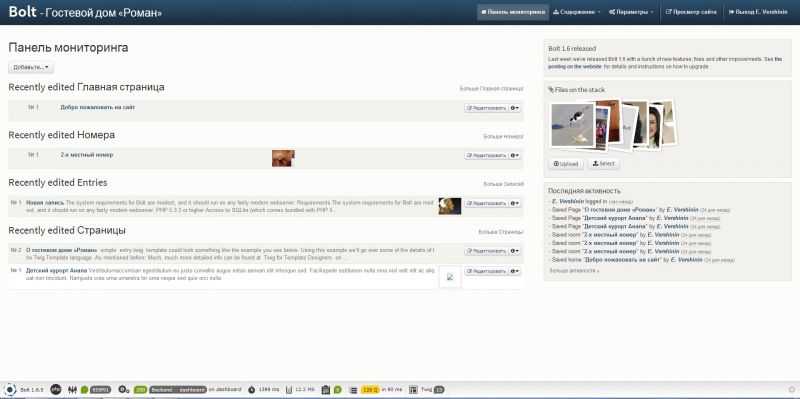
Task: Click the Symfony circle logo in debug toolbar
Action: (x=9, y=389)
